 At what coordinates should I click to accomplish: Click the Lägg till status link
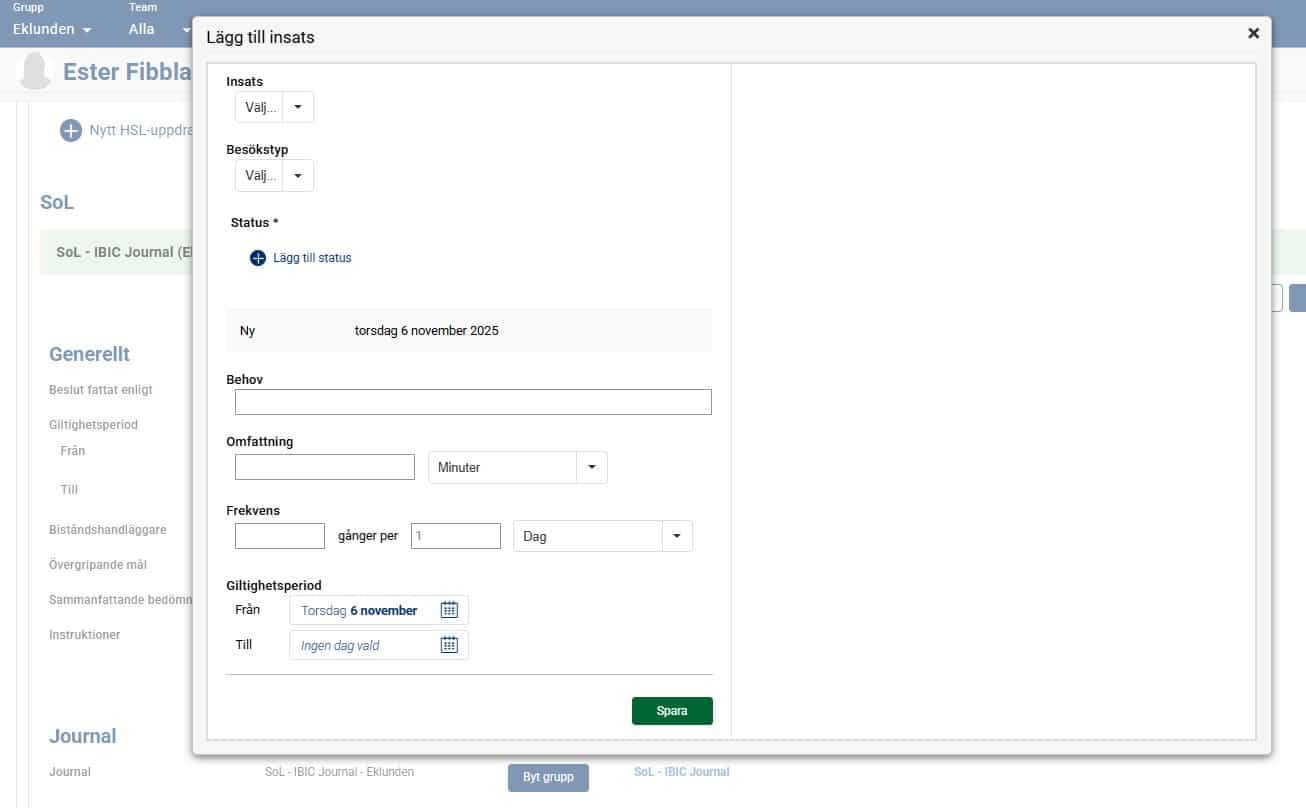312,258
